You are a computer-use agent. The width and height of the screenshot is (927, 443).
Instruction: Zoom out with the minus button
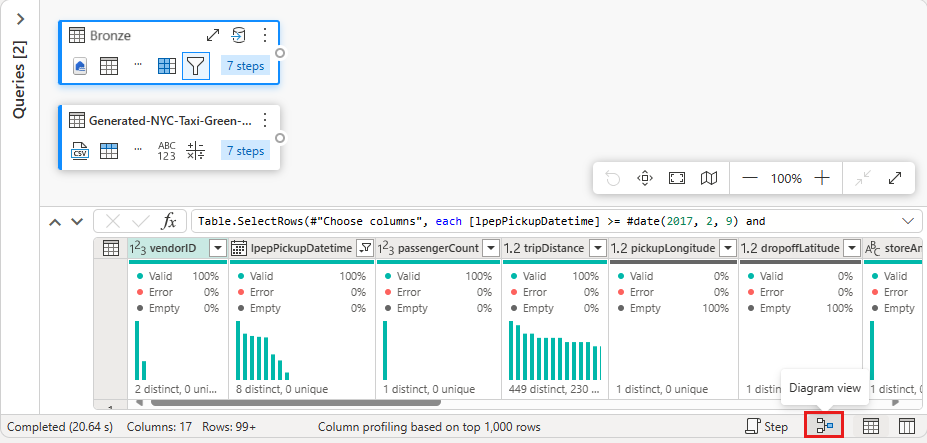click(750, 178)
